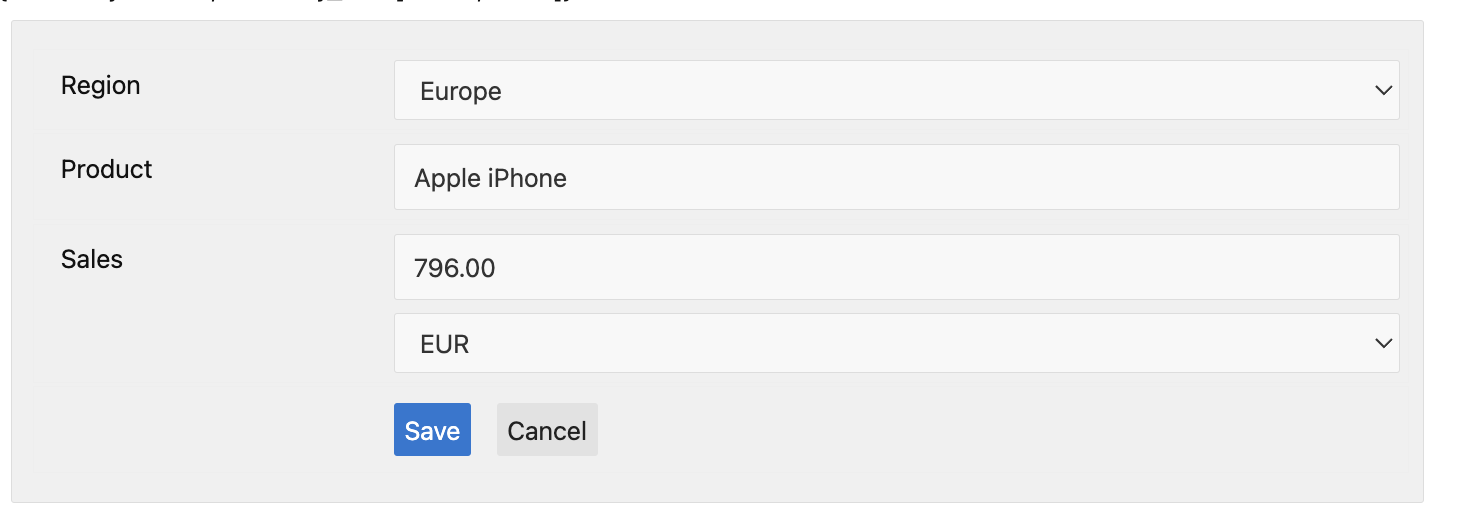1472x520 pixels.
Task: Click the Product field label
Action: [106, 170]
